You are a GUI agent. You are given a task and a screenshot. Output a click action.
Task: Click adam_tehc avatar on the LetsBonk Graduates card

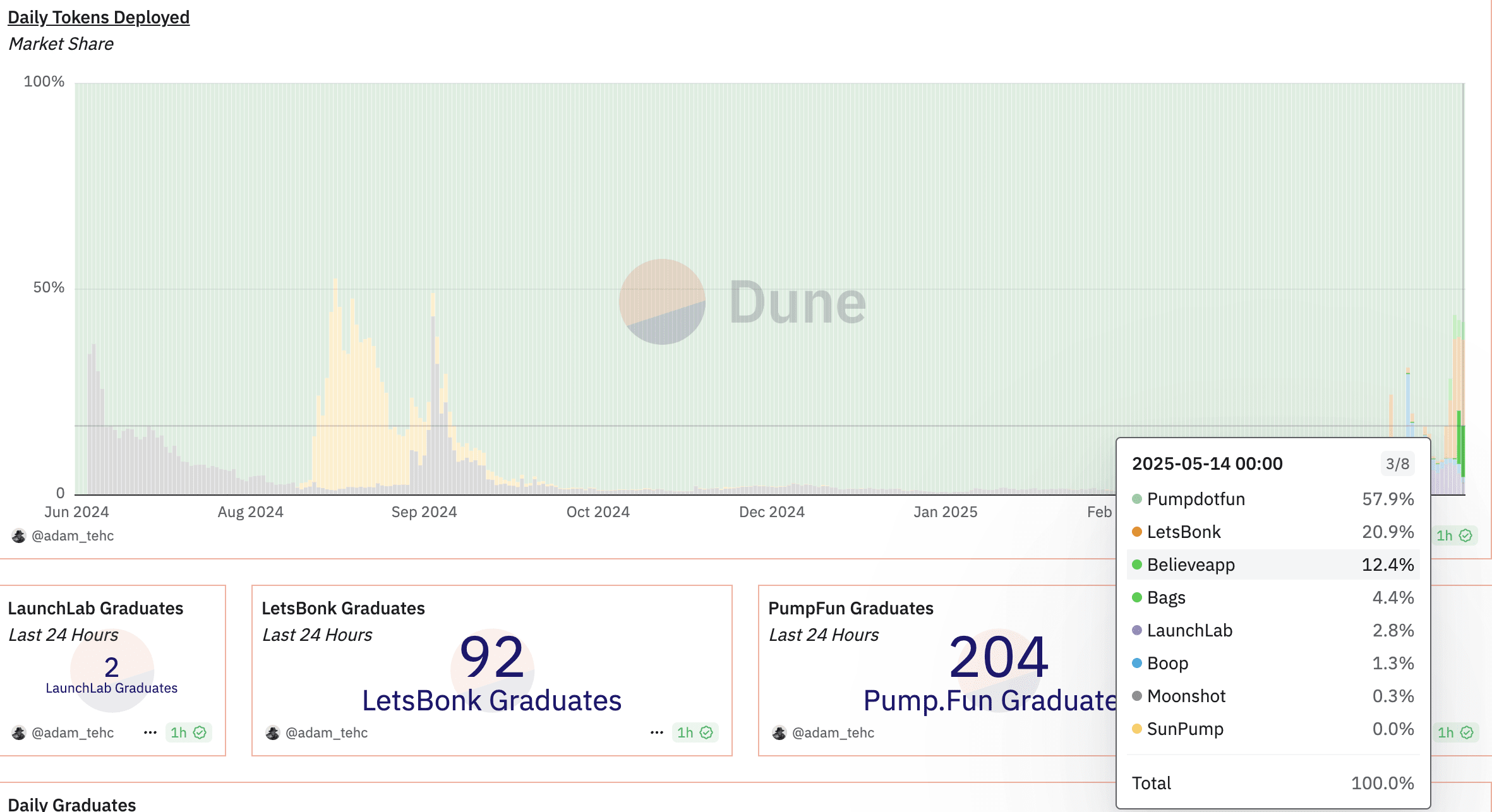point(273,732)
